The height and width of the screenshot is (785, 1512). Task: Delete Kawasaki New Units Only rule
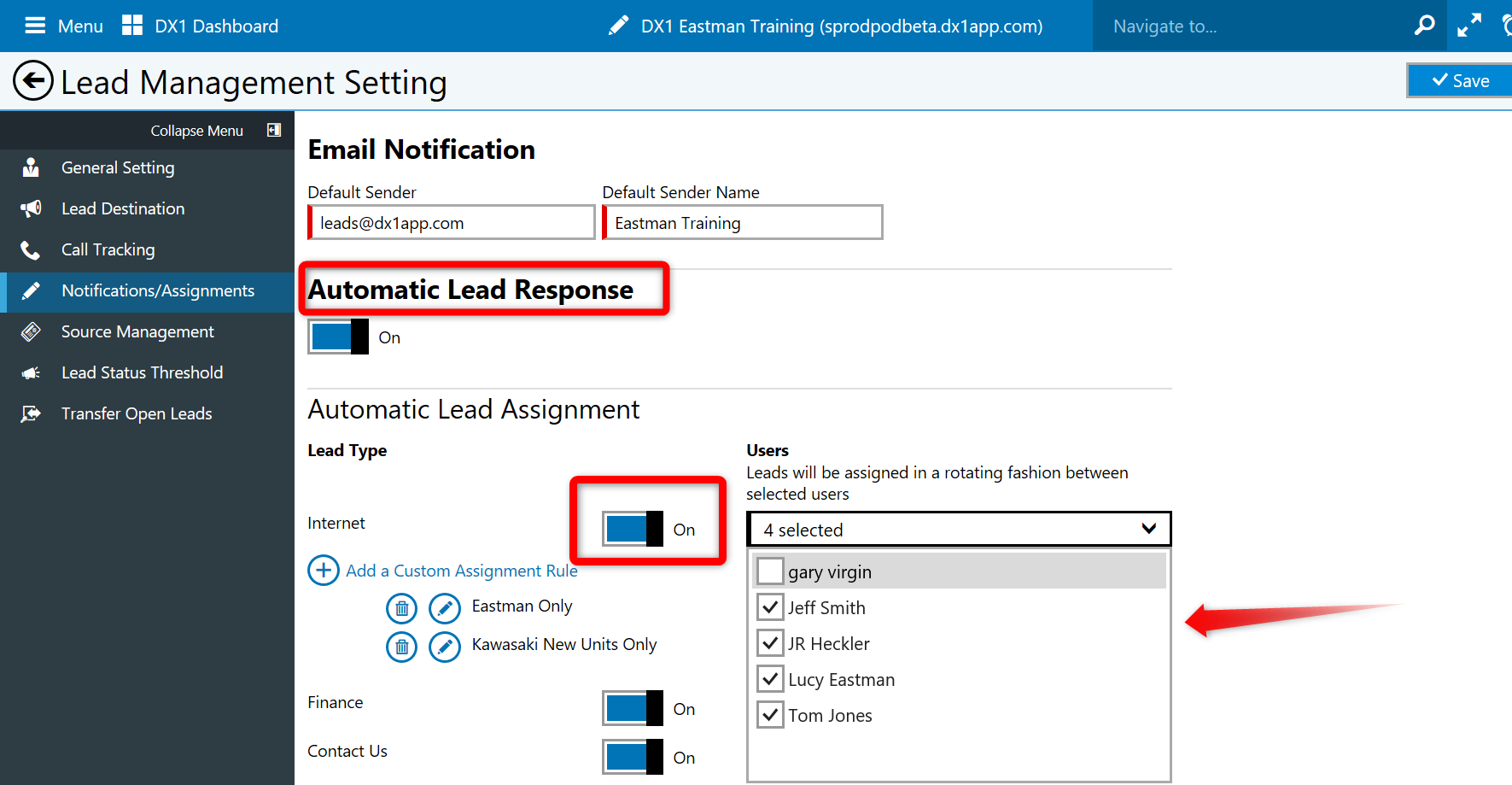coord(402,647)
